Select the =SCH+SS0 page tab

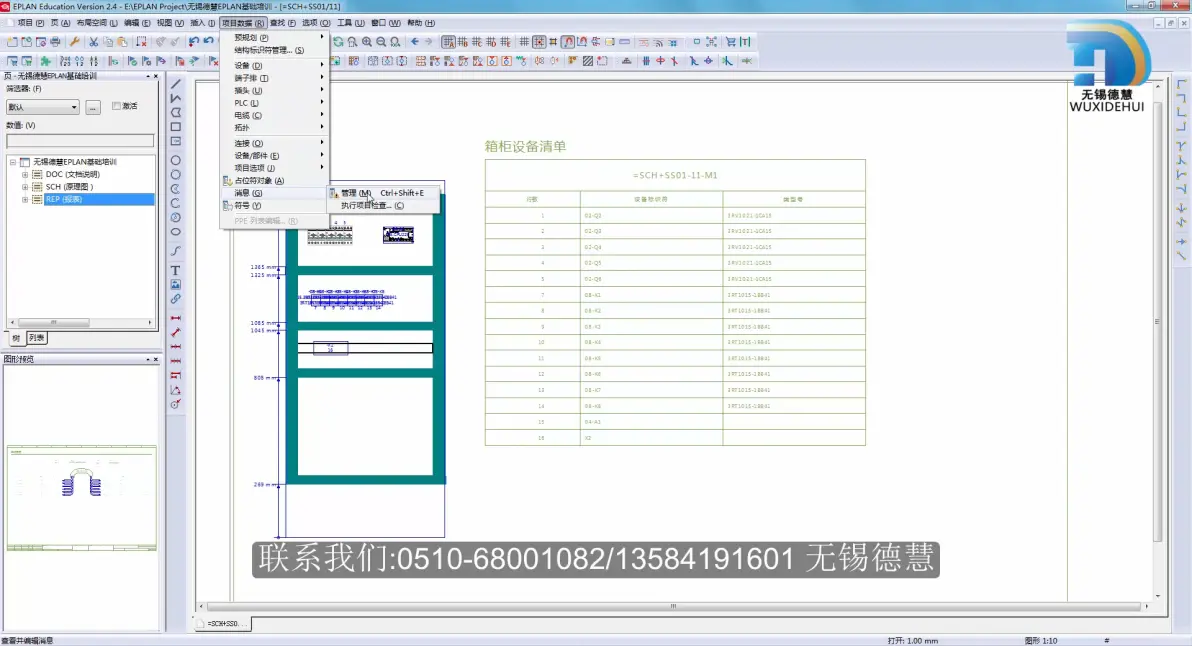(x=223, y=623)
